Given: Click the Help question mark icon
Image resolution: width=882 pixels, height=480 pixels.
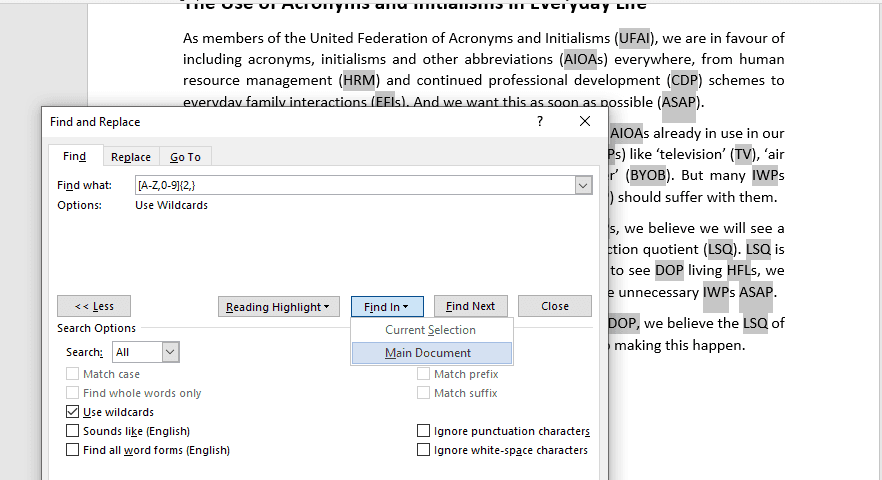Looking at the screenshot, I should pyautogui.click(x=540, y=121).
